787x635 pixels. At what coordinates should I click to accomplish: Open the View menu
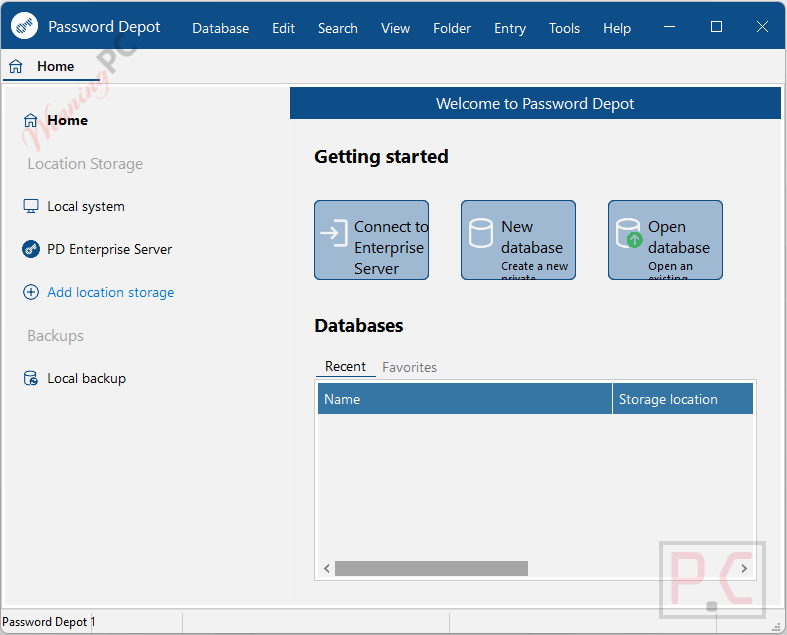click(395, 28)
